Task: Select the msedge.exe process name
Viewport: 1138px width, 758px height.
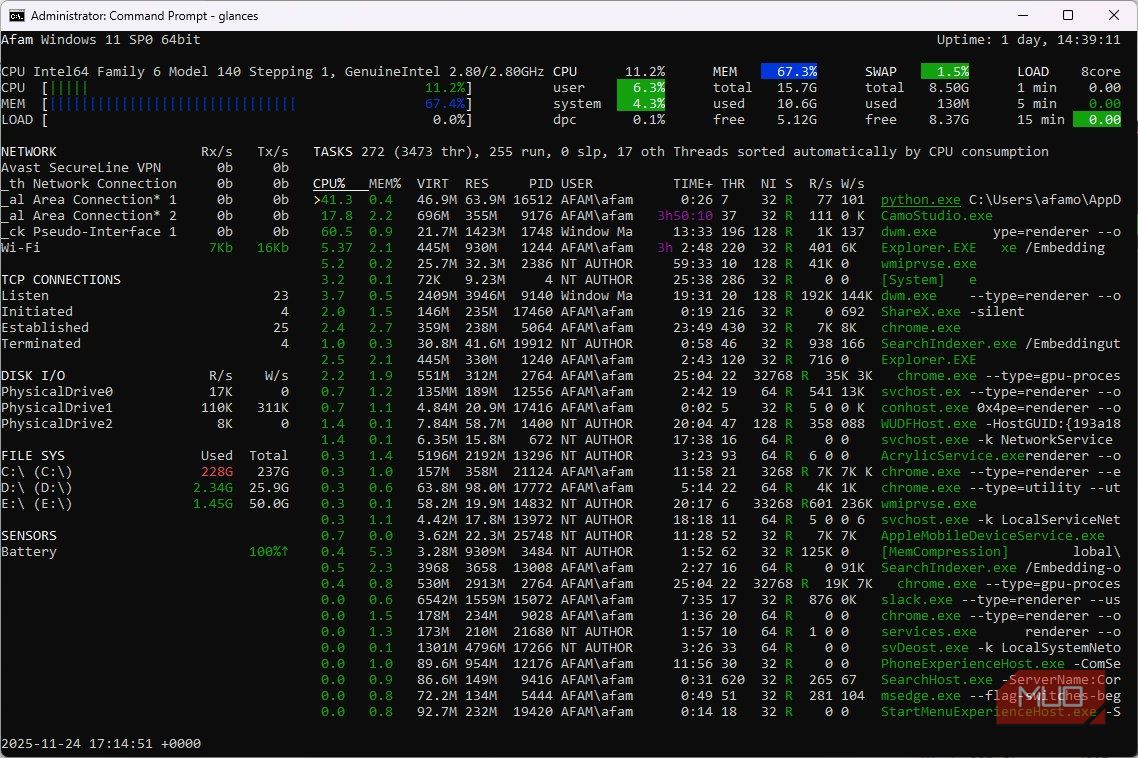Action: [920, 695]
